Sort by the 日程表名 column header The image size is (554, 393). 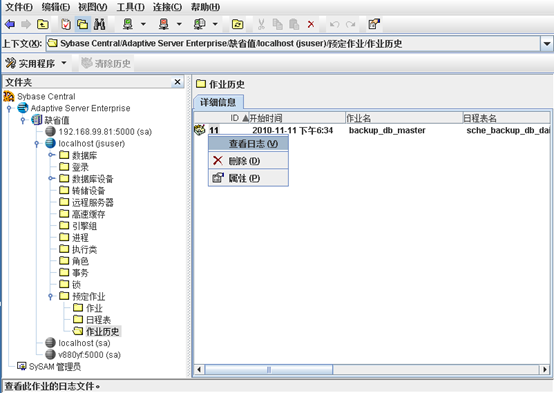coord(506,118)
